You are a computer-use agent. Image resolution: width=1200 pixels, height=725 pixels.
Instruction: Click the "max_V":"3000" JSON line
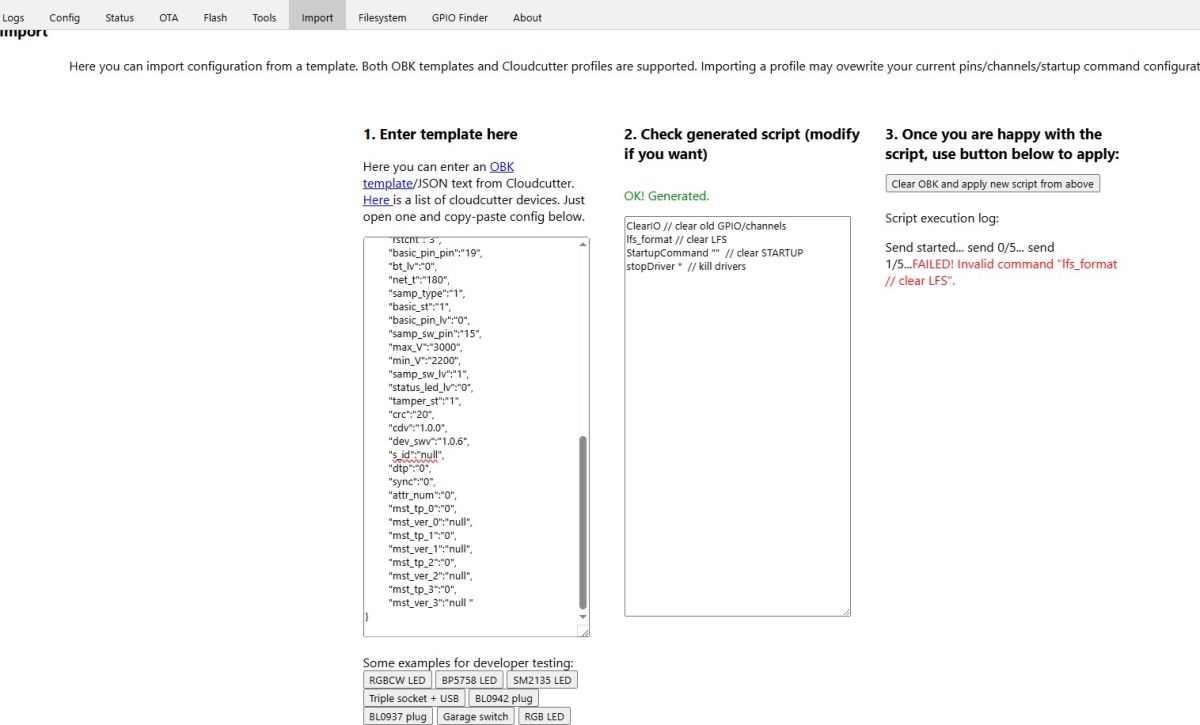click(425, 347)
